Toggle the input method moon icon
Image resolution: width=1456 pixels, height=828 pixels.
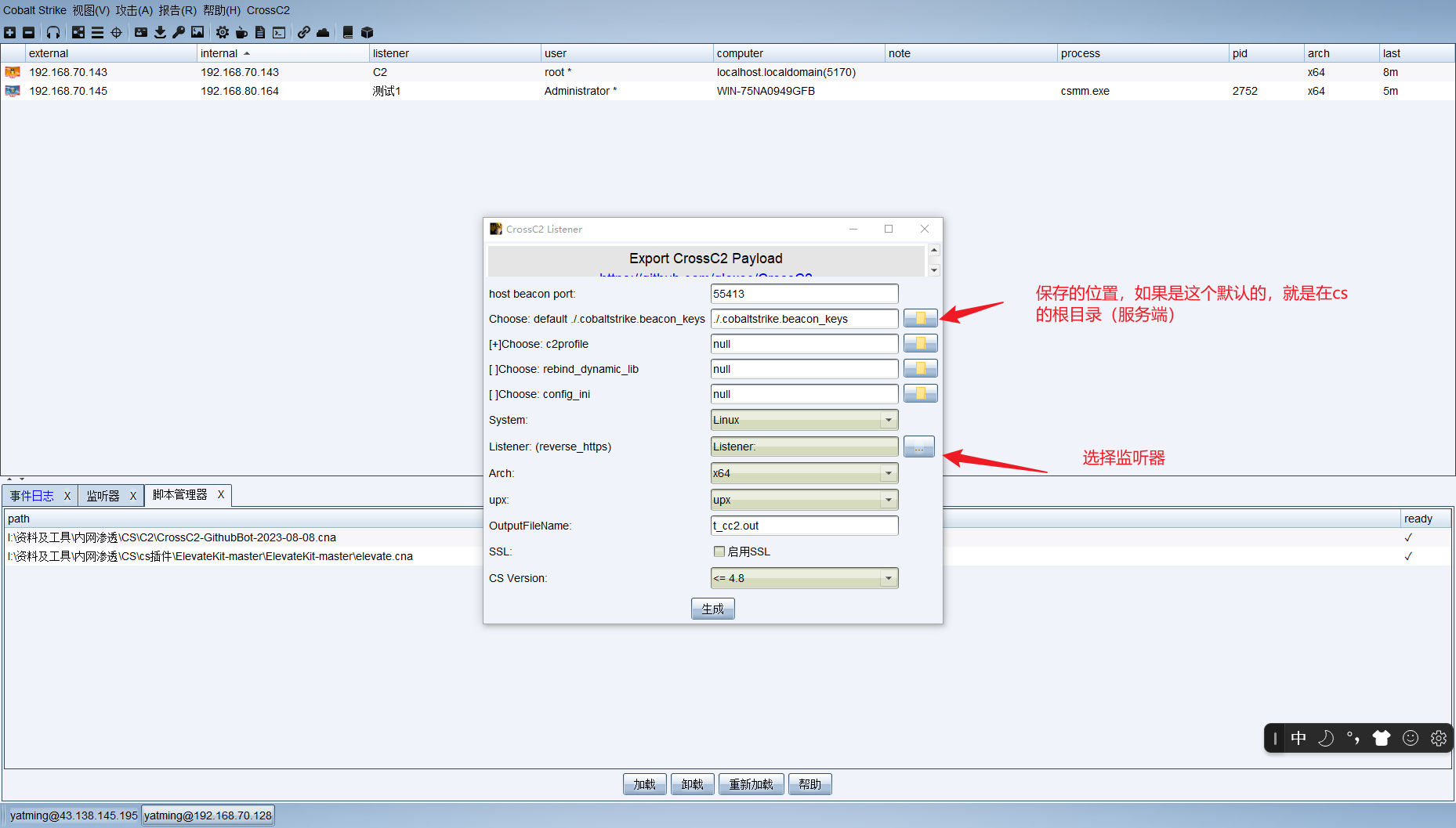[1326, 738]
